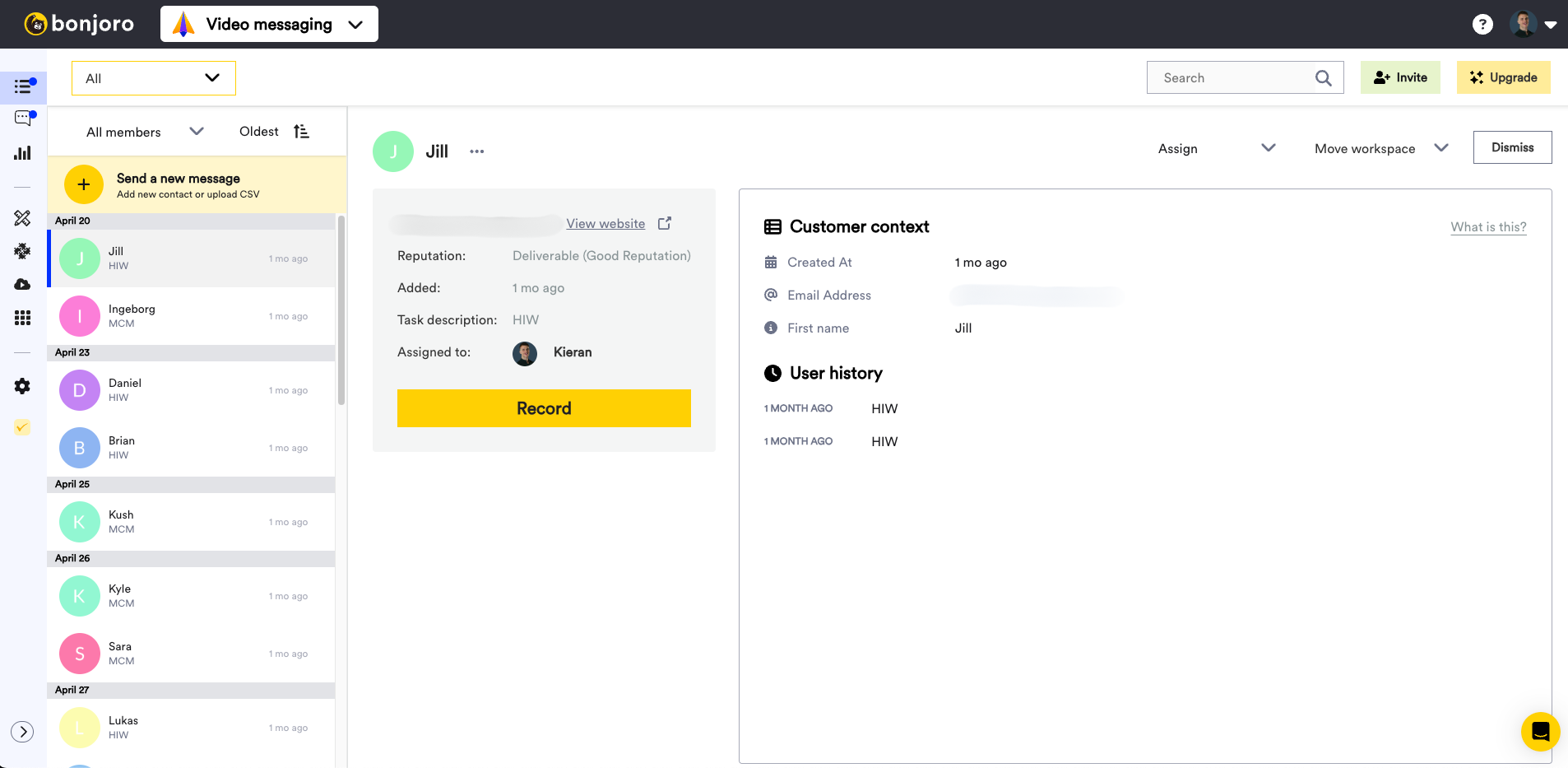Open the Video messaging product menu
The height and width of the screenshot is (768, 1568).
[269, 25]
